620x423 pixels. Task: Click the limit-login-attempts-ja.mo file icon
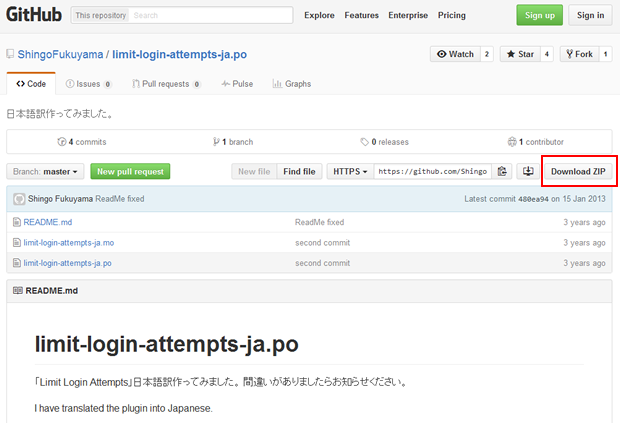coord(17,242)
